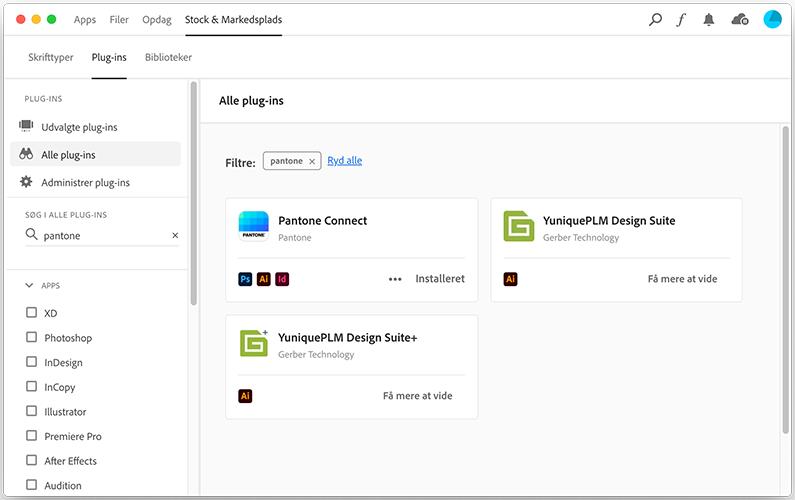The width and height of the screenshot is (795, 500).
Task: Clear the pantone search field text
Action: click(175, 235)
